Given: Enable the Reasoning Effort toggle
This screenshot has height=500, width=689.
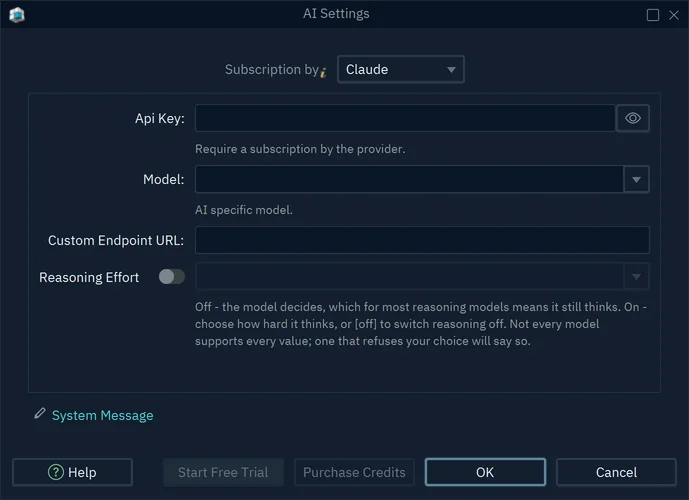Looking at the screenshot, I should click(x=172, y=277).
